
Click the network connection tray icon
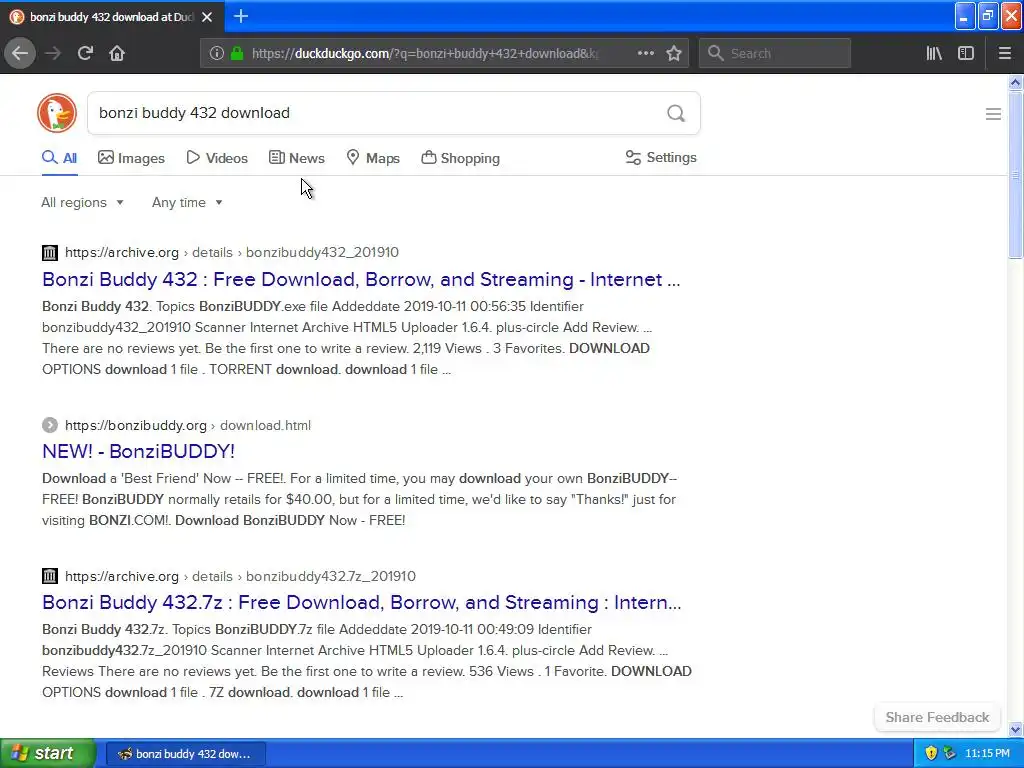(950, 753)
